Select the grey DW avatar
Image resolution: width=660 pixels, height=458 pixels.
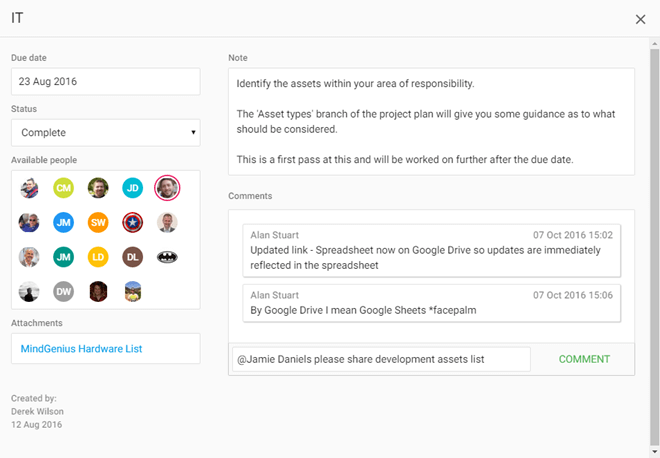click(64, 291)
